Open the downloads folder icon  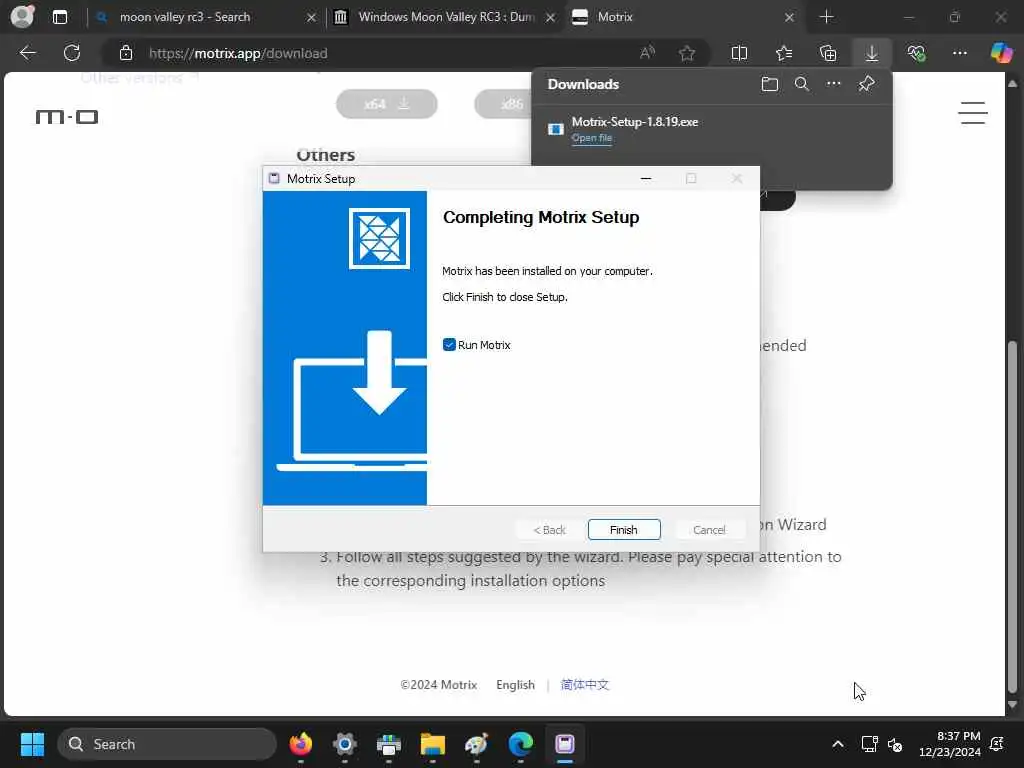pyautogui.click(x=770, y=84)
